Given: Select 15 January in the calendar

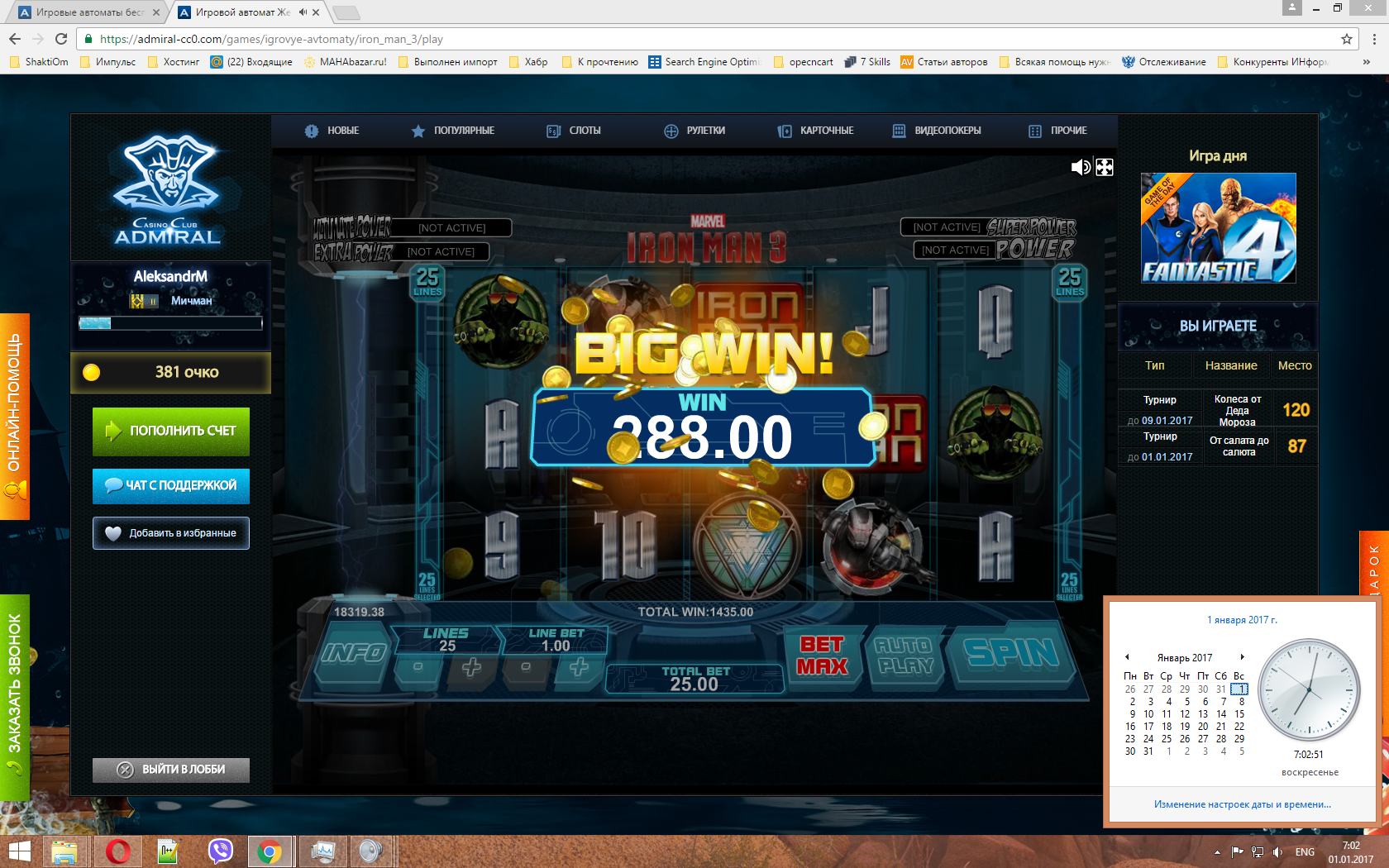Looking at the screenshot, I should coord(1239,714).
